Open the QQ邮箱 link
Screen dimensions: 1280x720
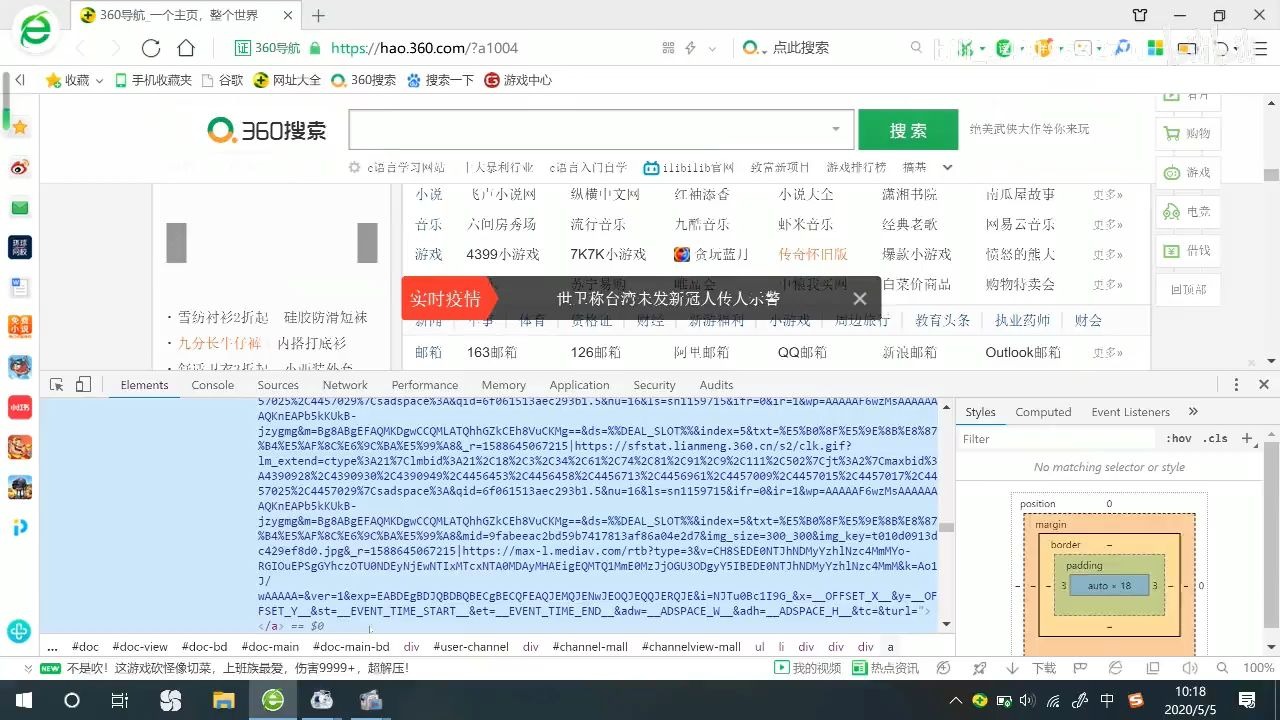[x=803, y=352]
